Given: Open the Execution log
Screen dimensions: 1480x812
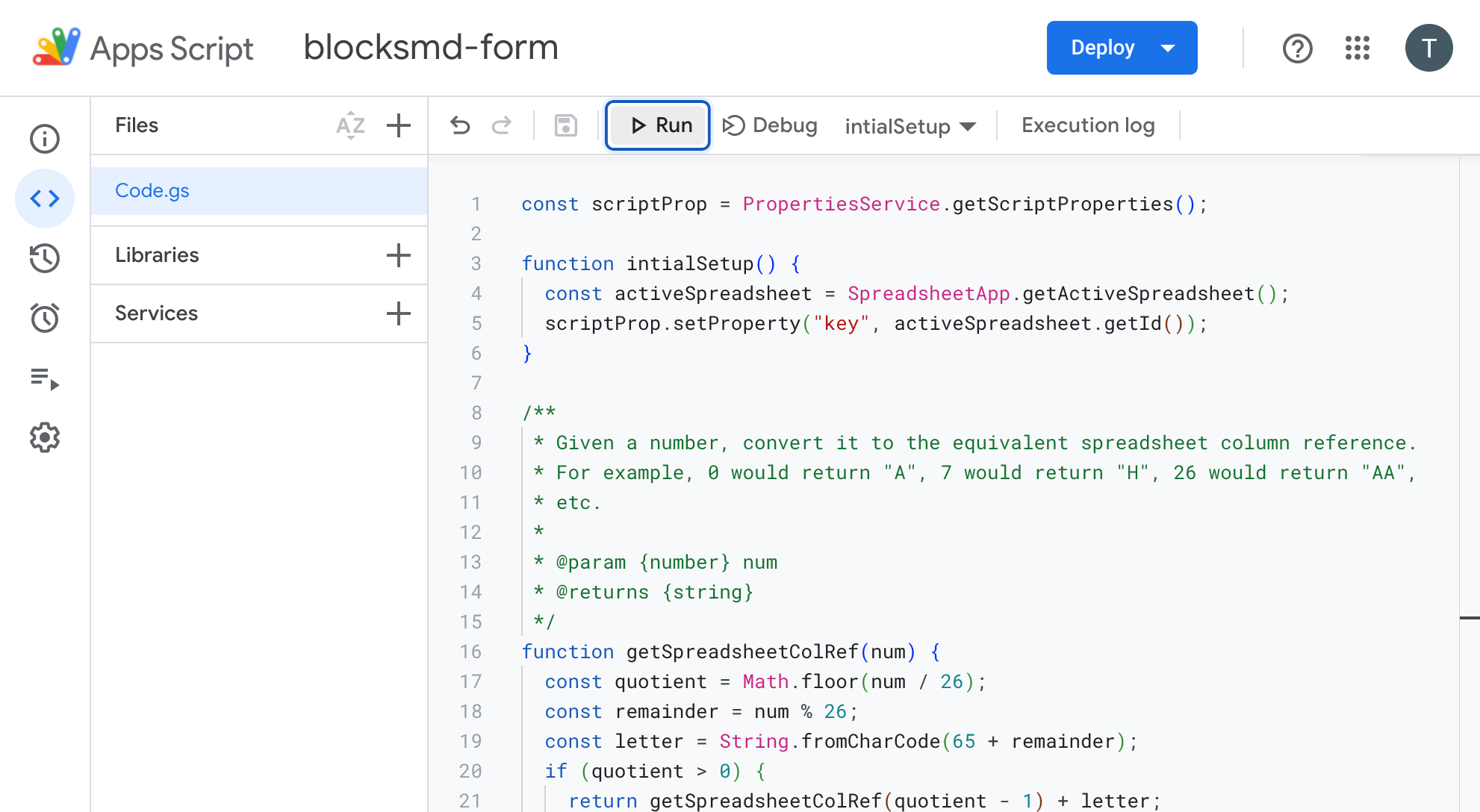Looking at the screenshot, I should click(x=1087, y=125).
